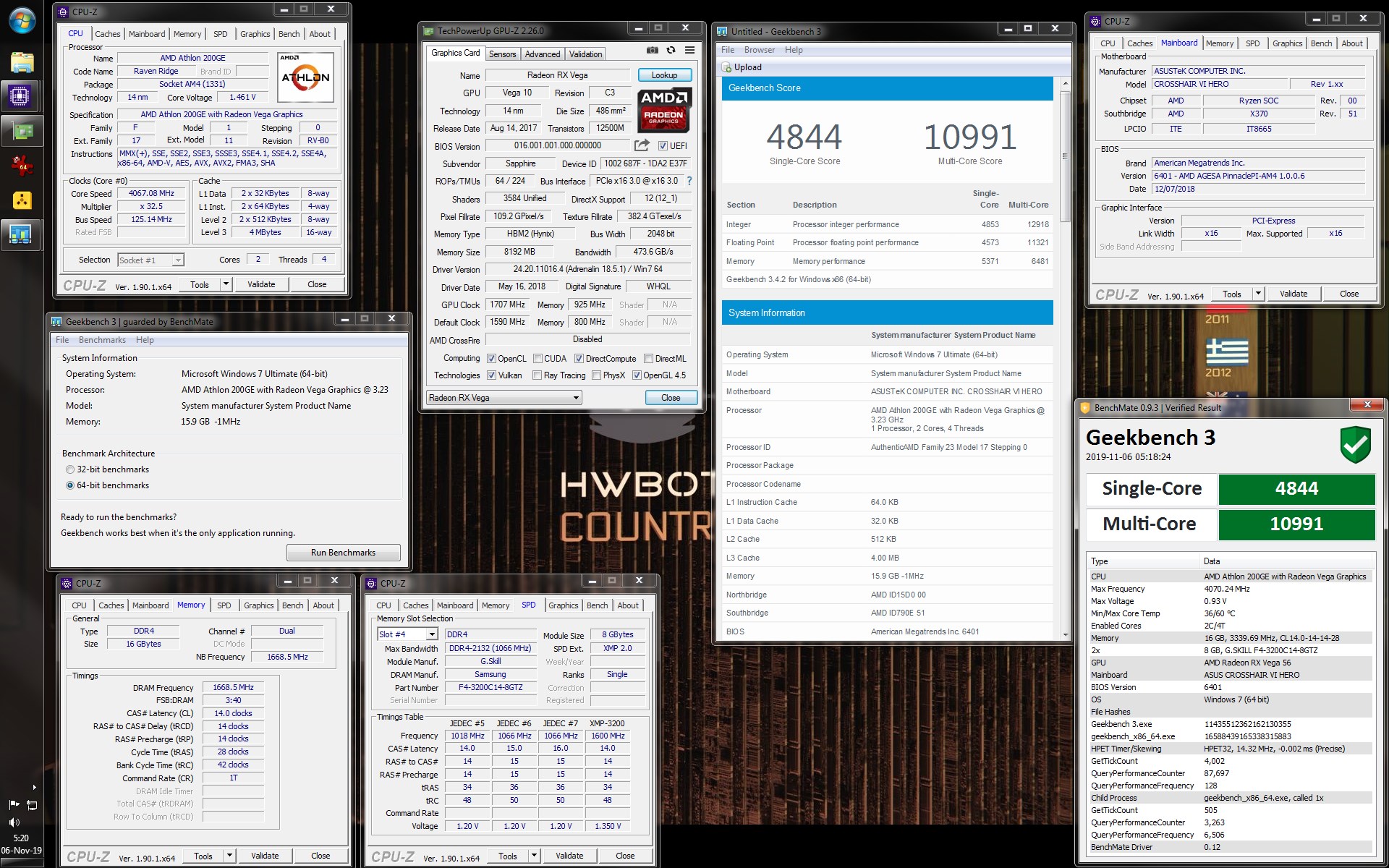Image resolution: width=1389 pixels, height=868 pixels.
Task: Expand Tools arrow in SPD CPU-Z window
Action: 534,856
